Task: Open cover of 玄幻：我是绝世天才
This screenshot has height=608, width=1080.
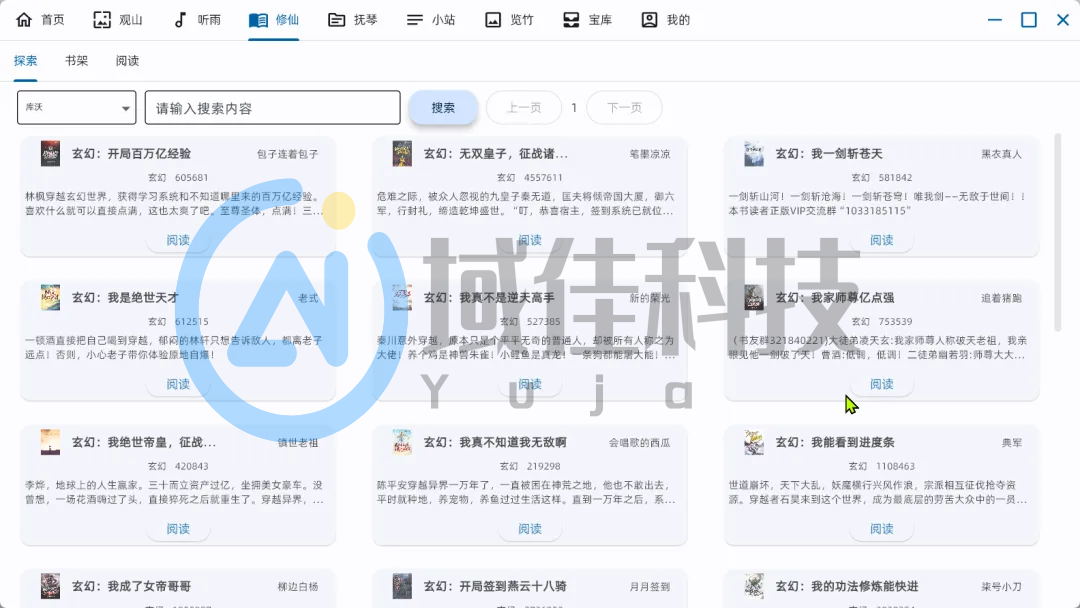Action: pos(50,297)
